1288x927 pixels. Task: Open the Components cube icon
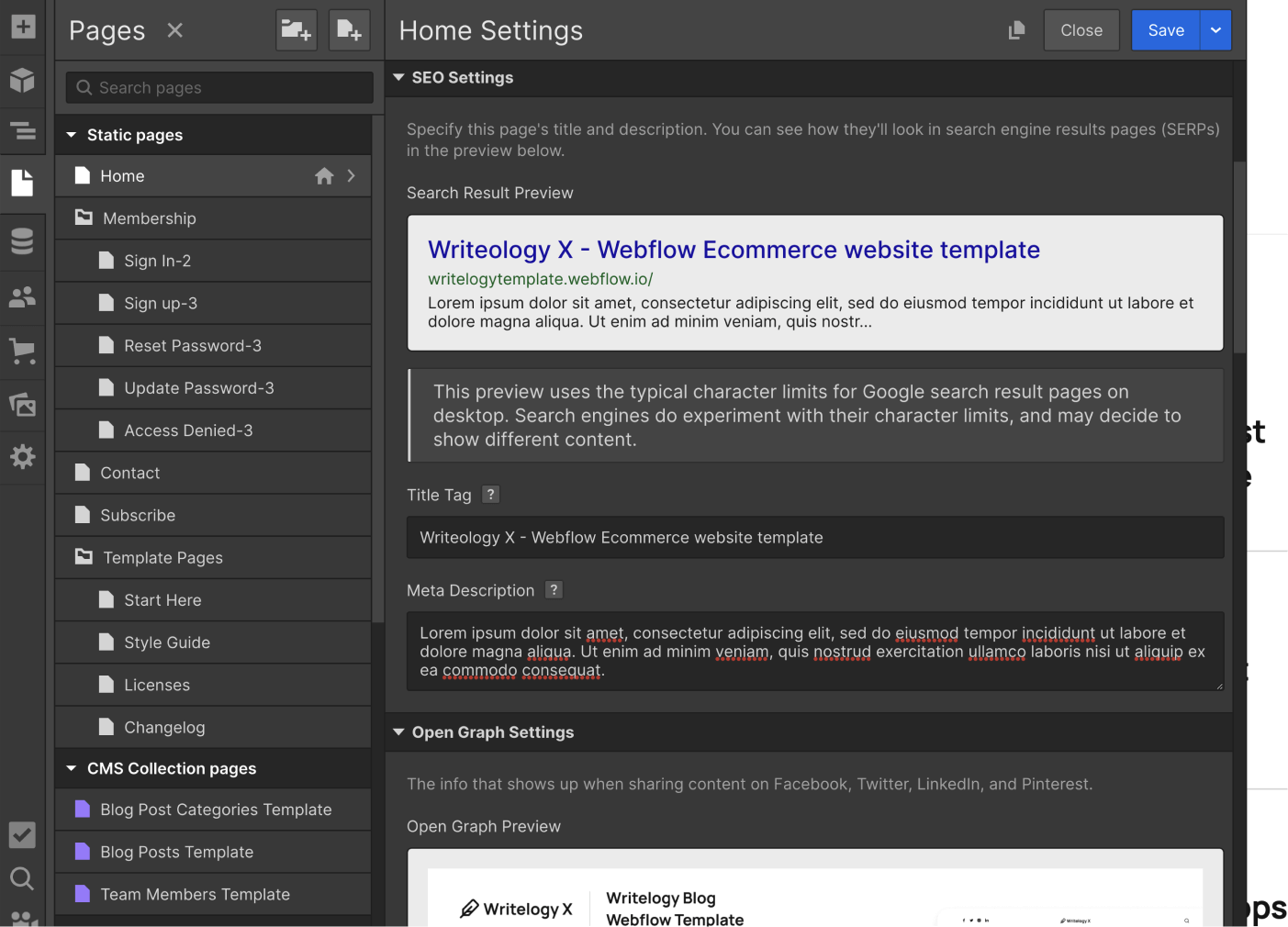(x=22, y=80)
